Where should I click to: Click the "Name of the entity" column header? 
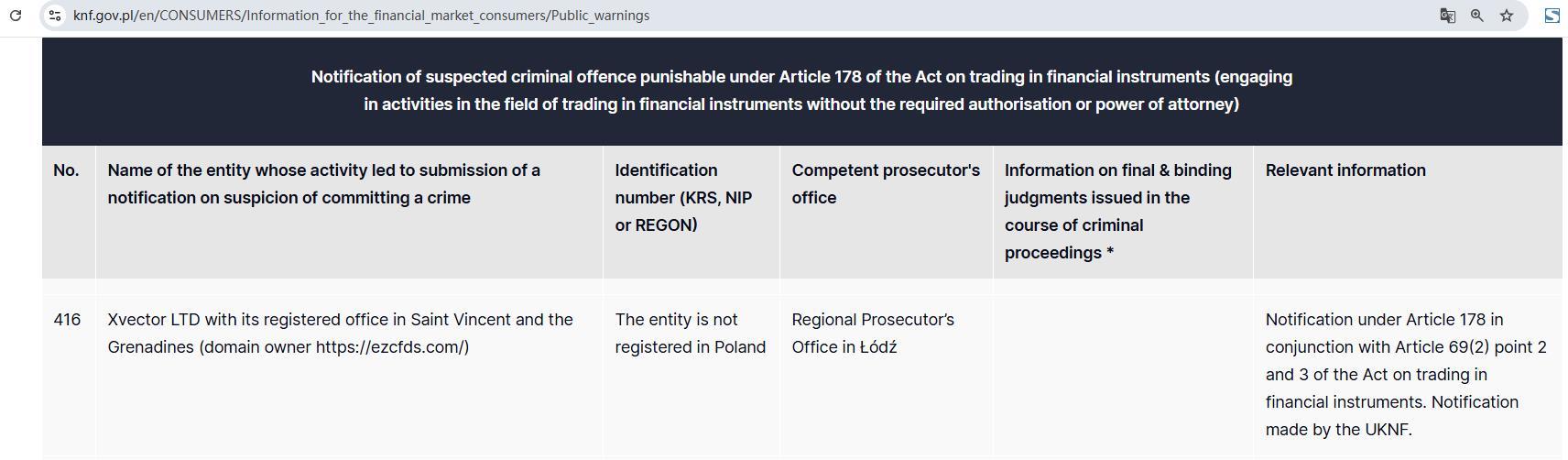pyautogui.click(x=323, y=184)
